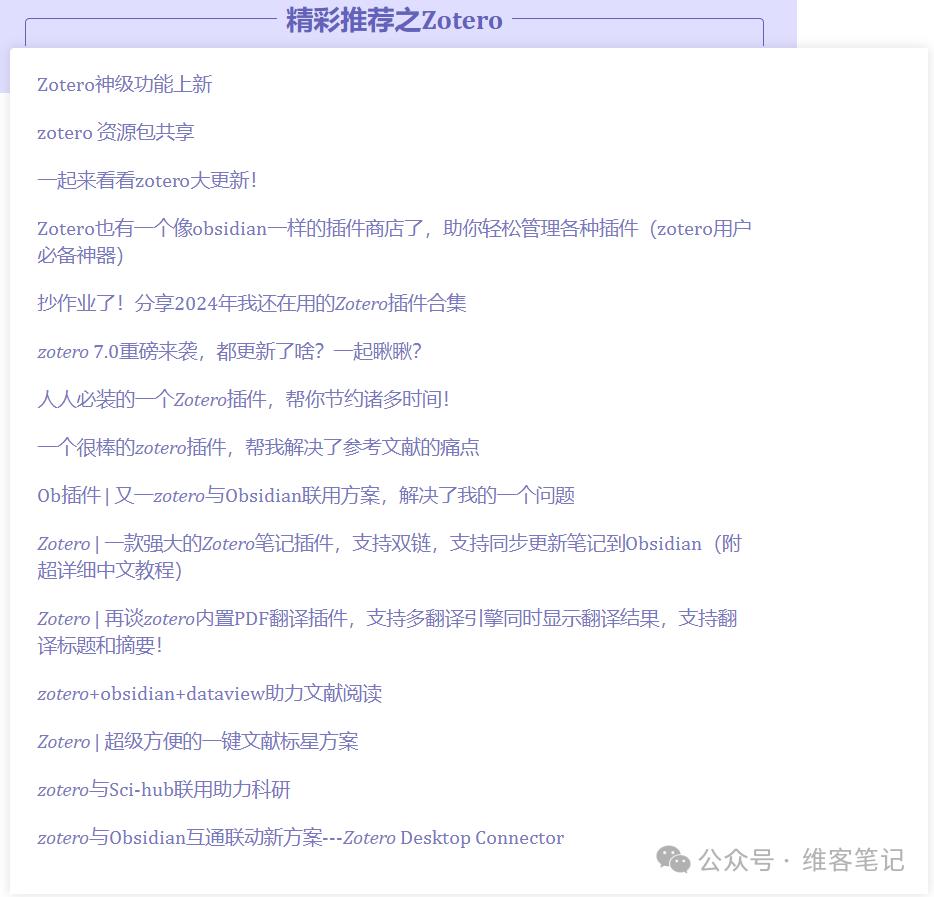This screenshot has height=897, width=934.
Task: Open '一个很棒的zotero插件' 参考文献痛点 link
Action: pos(258,447)
